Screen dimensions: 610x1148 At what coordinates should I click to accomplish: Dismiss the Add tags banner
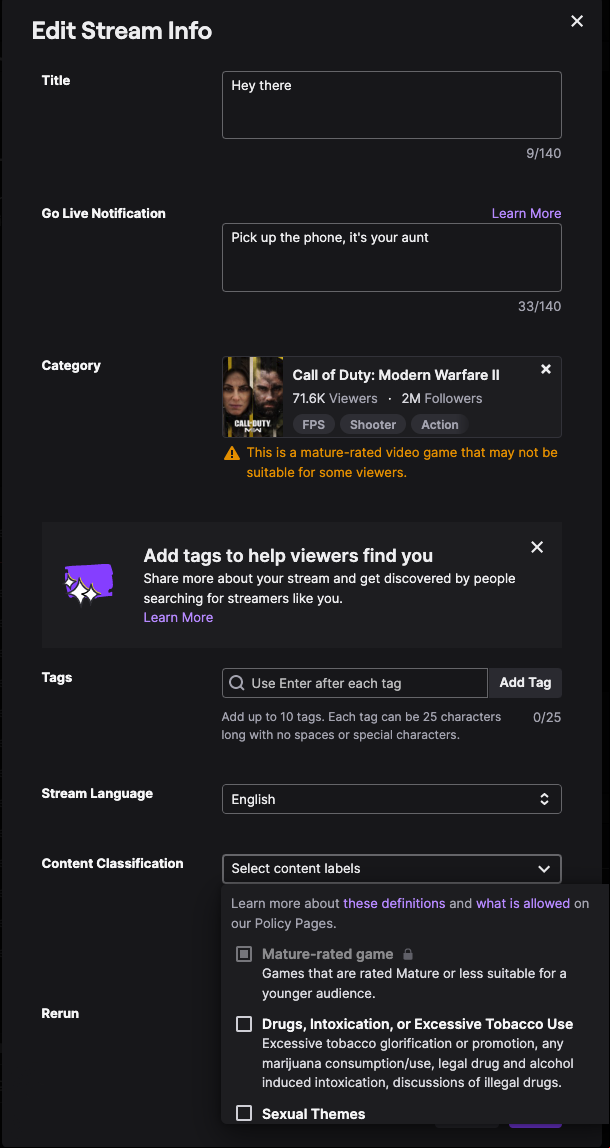click(537, 547)
